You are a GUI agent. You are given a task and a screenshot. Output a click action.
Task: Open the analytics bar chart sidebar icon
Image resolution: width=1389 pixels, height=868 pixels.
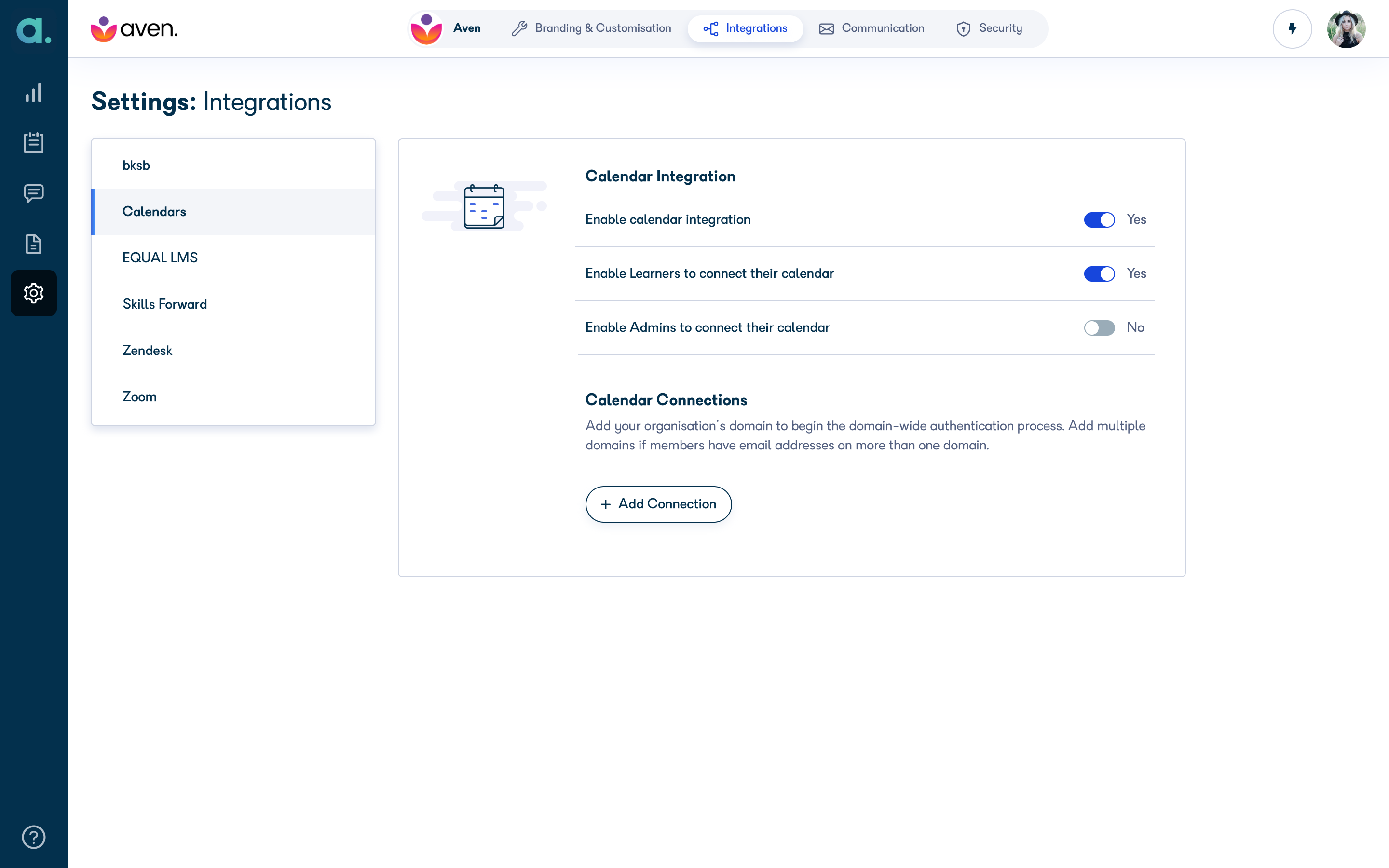(33, 93)
